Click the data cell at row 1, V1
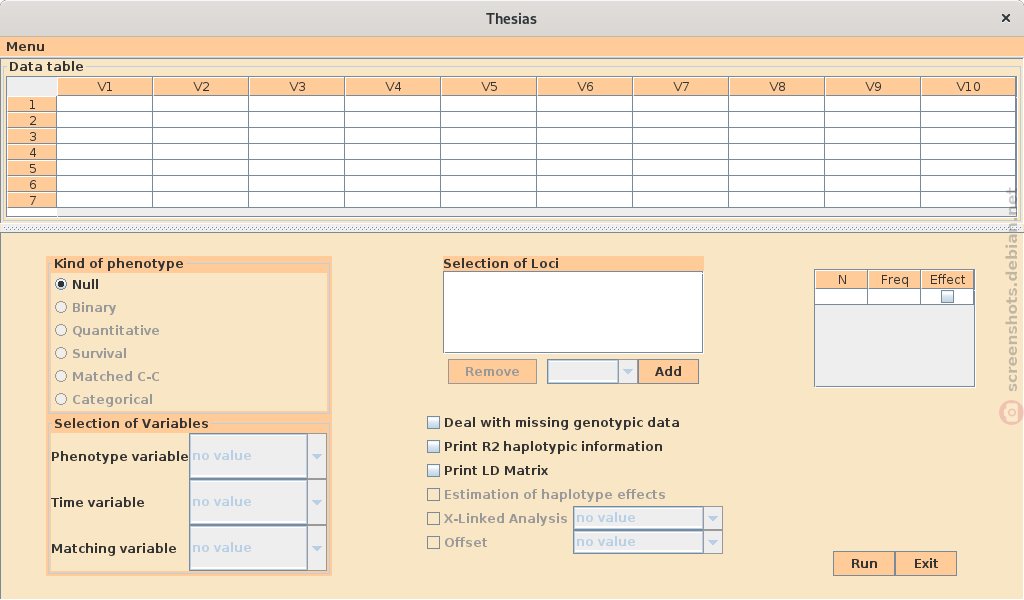 tap(104, 104)
